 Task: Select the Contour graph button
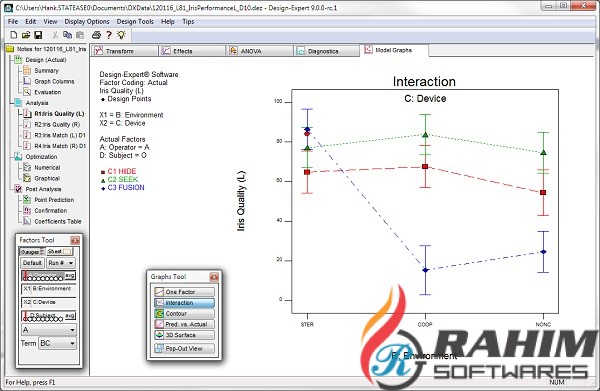(x=184, y=313)
